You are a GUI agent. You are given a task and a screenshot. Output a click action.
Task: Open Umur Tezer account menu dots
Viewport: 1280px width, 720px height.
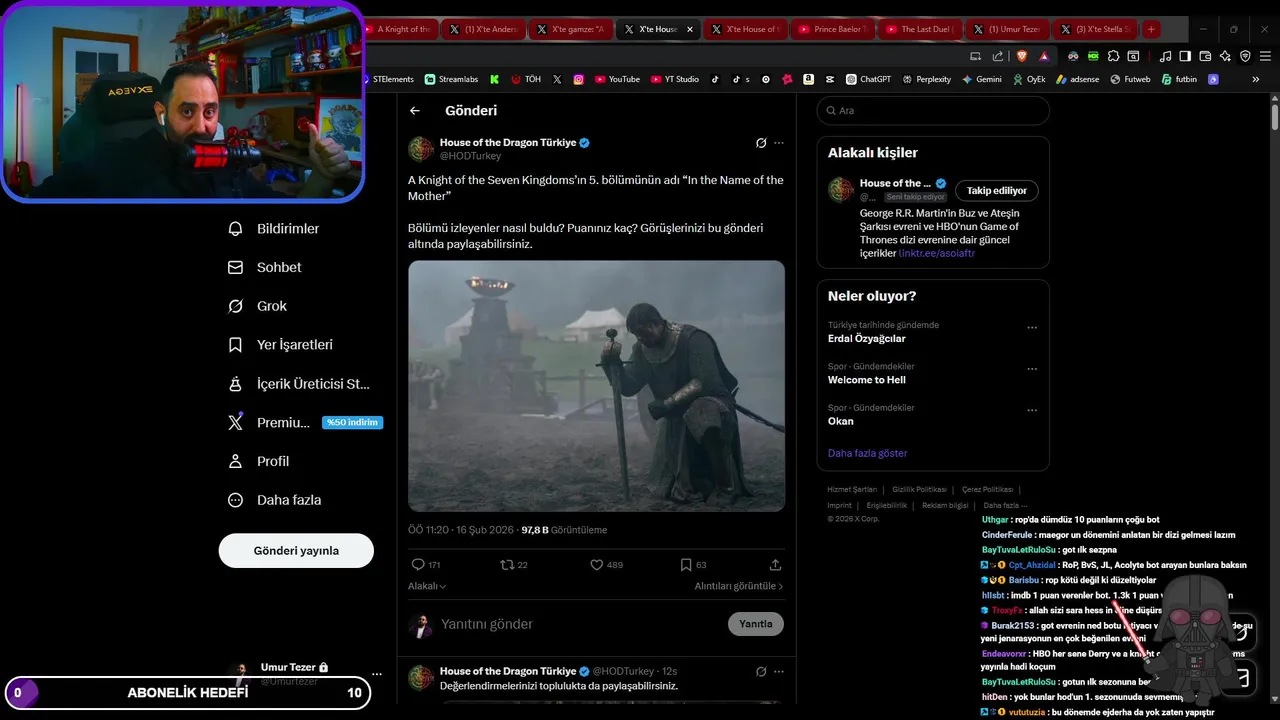click(376, 674)
